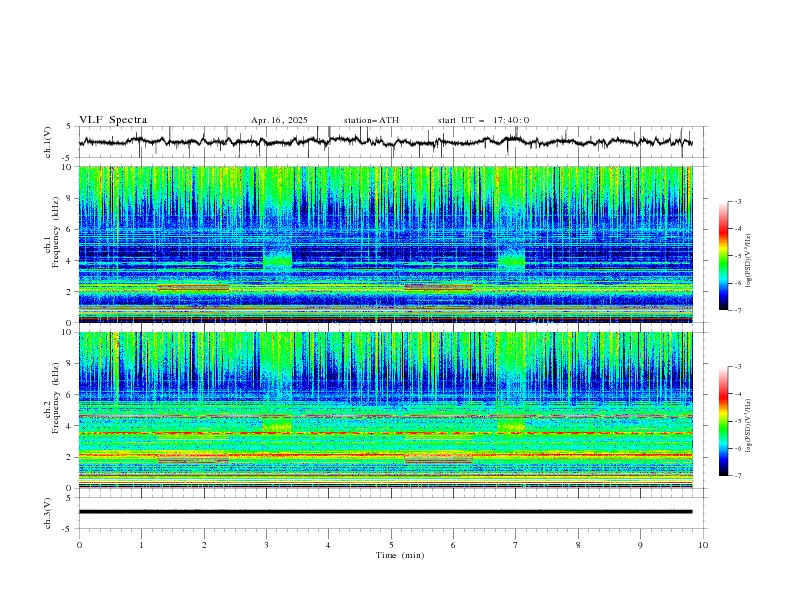Select the ch.1 color bar "log(PSD)(V²/Hz)" label
Screen dimensions: 792x612
[749, 261]
